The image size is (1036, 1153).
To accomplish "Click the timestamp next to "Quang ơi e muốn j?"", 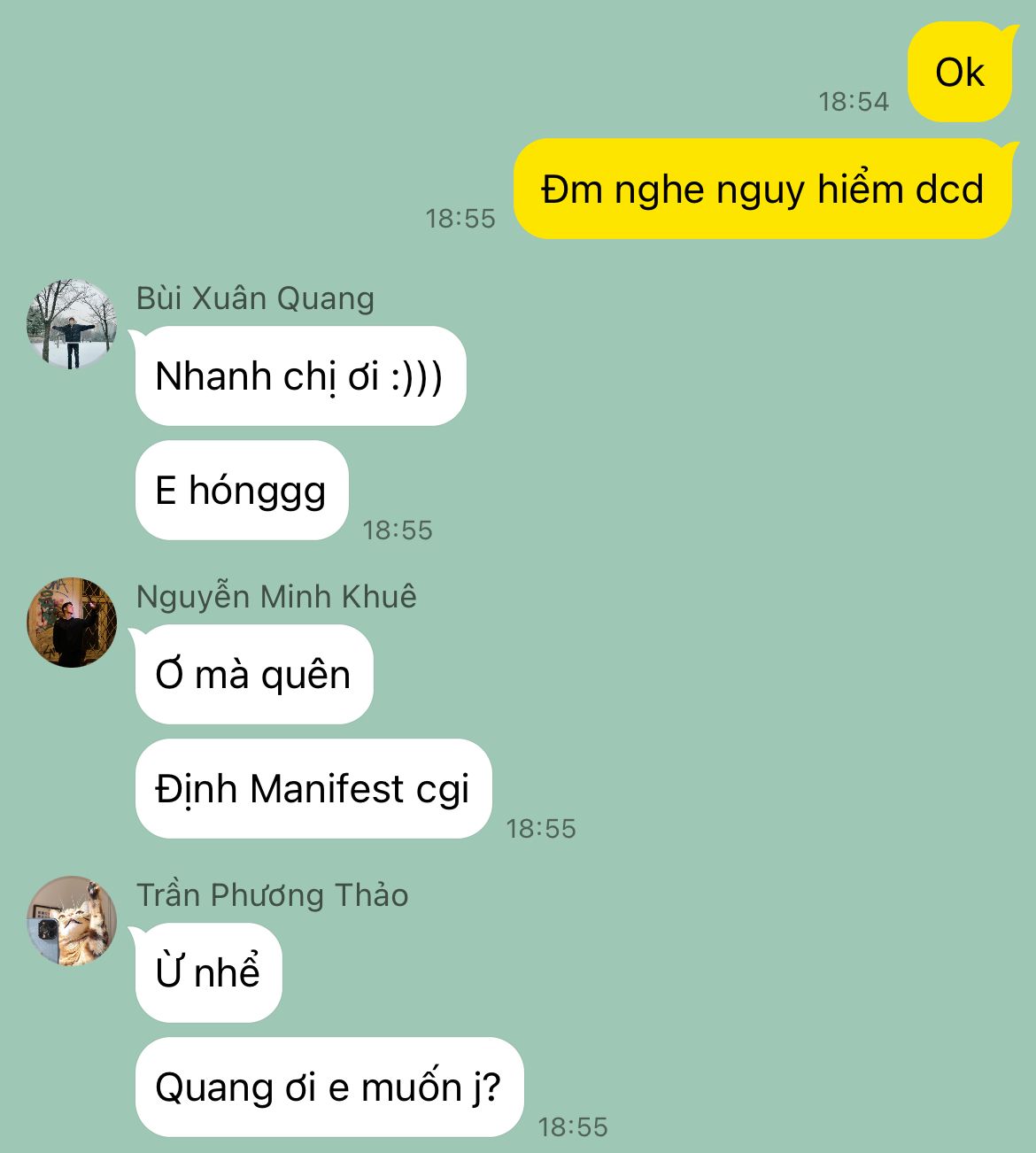I will [573, 1127].
